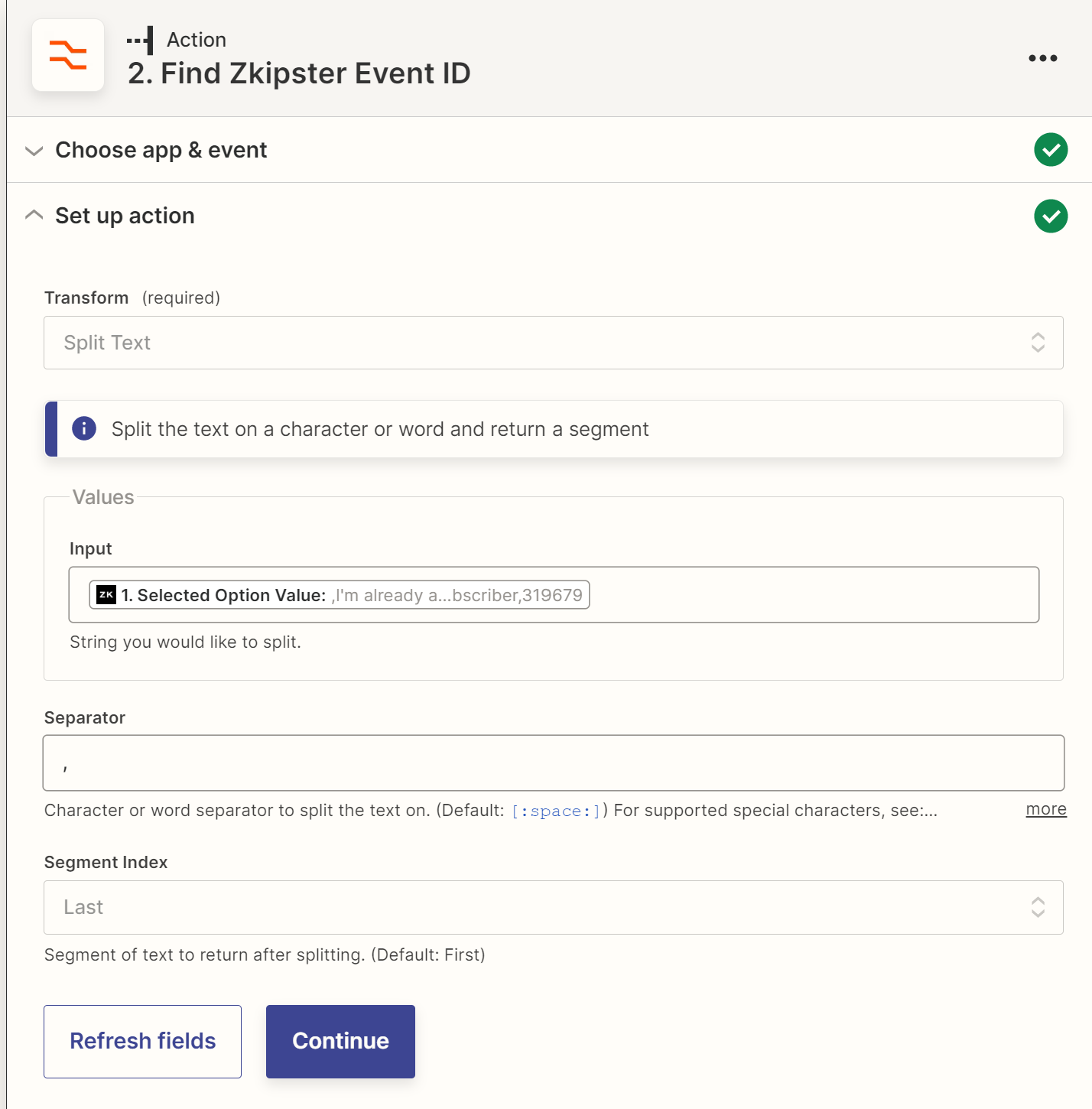Image resolution: width=1092 pixels, height=1109 pixels.
Task: Click the Refresh fields button
Action: [142, 1042]
